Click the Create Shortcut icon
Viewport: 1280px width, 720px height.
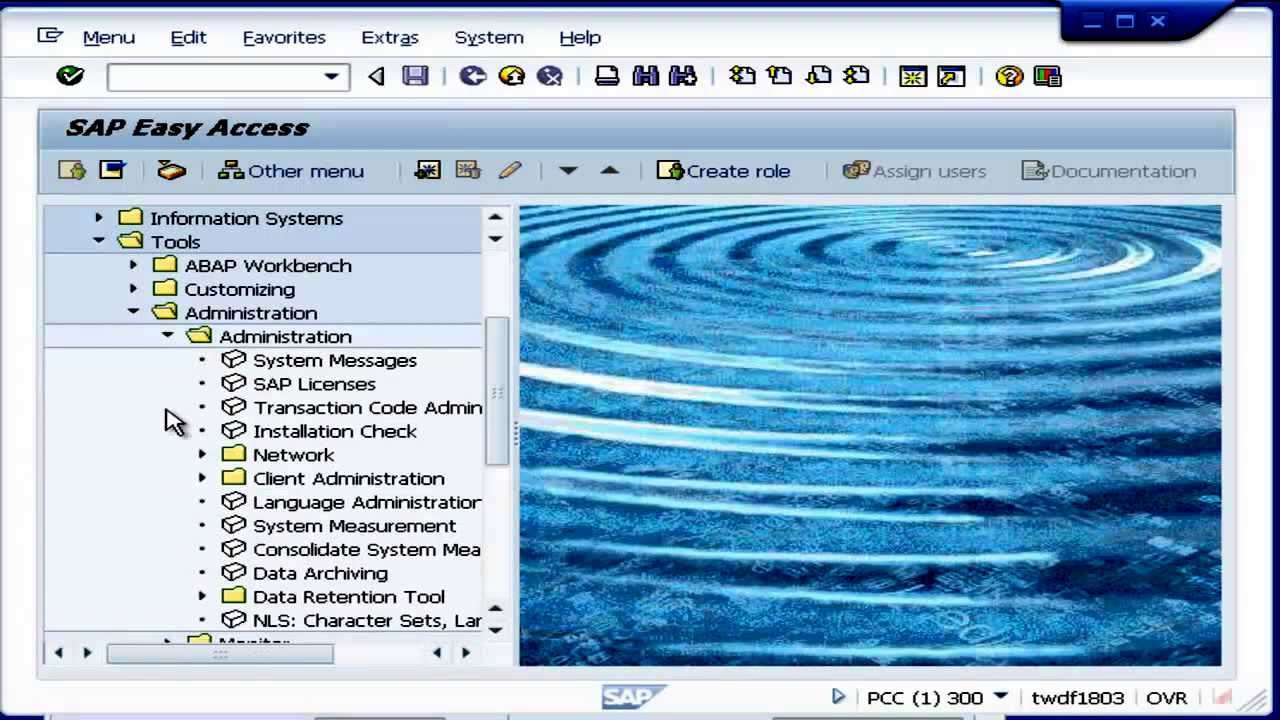click(951, 76)
